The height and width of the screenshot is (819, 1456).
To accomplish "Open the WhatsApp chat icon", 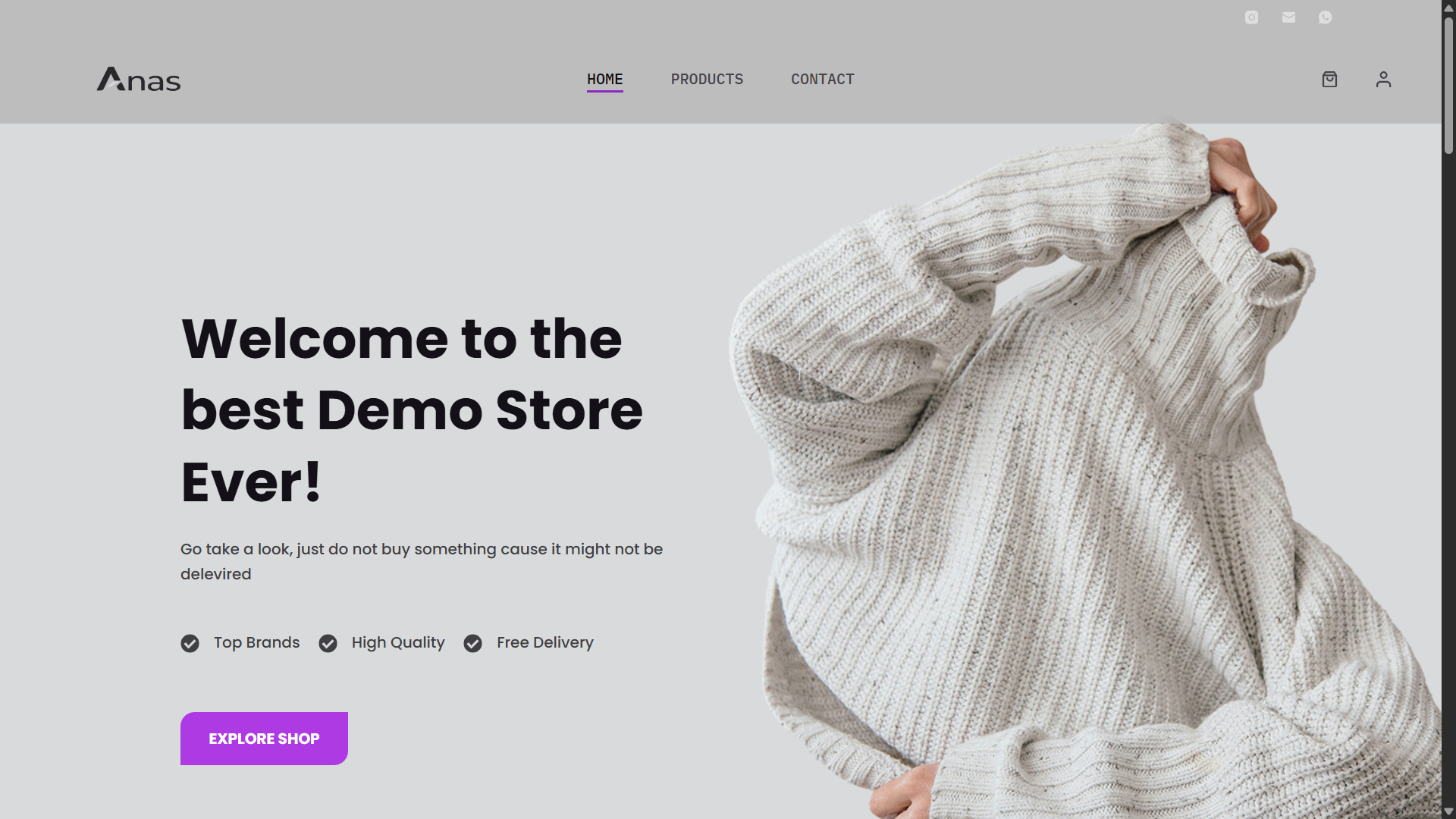I will pyautogui.click(x=1325, y=17).
